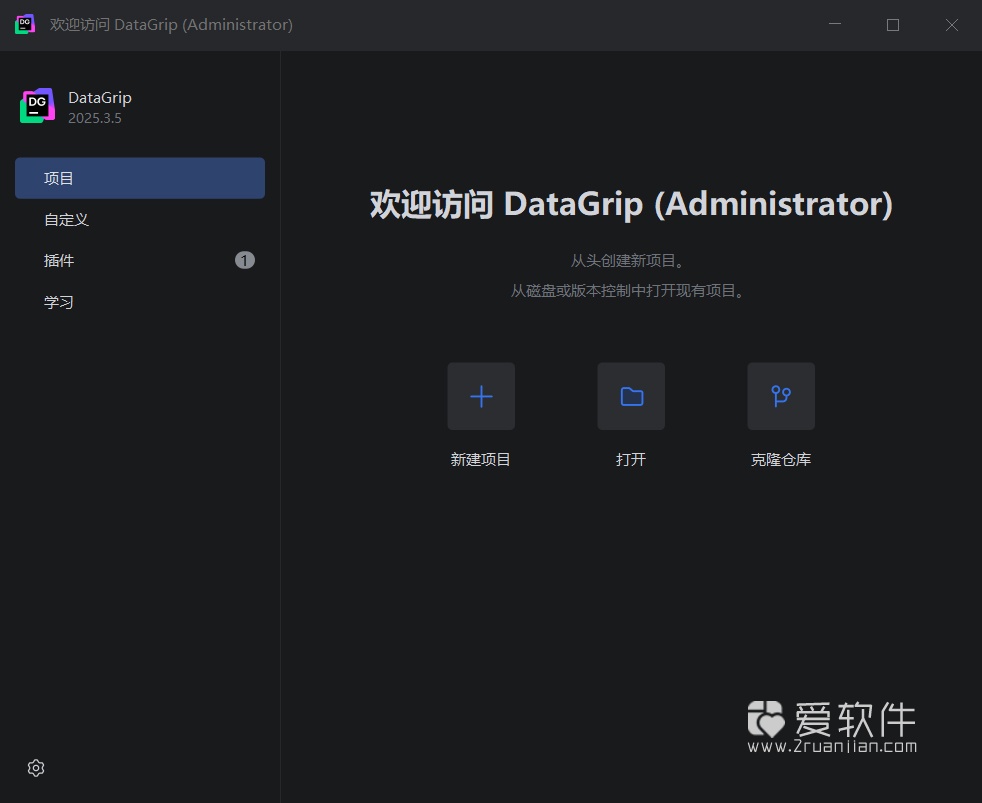Click the Open folder icon
Viewport: 982px width, 803px height.
click(630, 396)
